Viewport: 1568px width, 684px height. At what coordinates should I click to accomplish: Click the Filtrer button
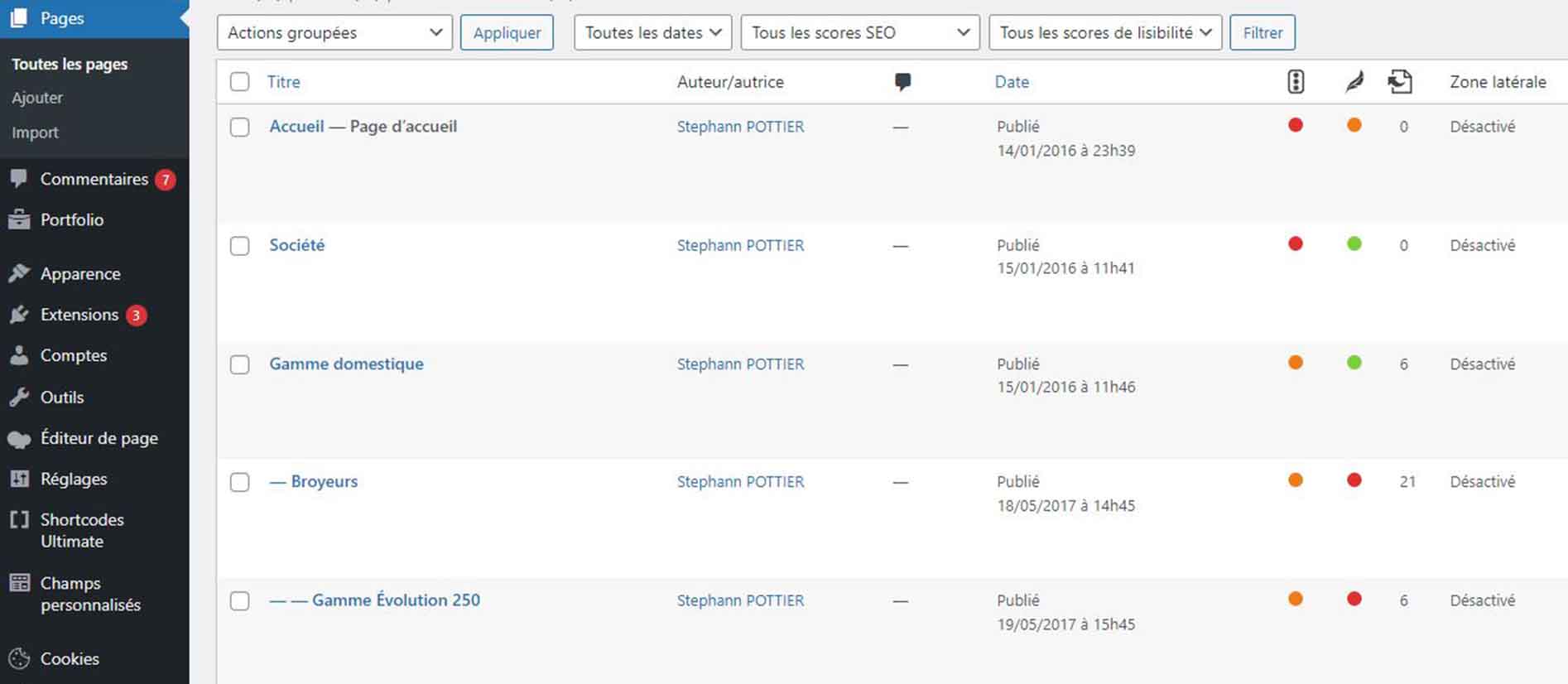coord(1263,33)
